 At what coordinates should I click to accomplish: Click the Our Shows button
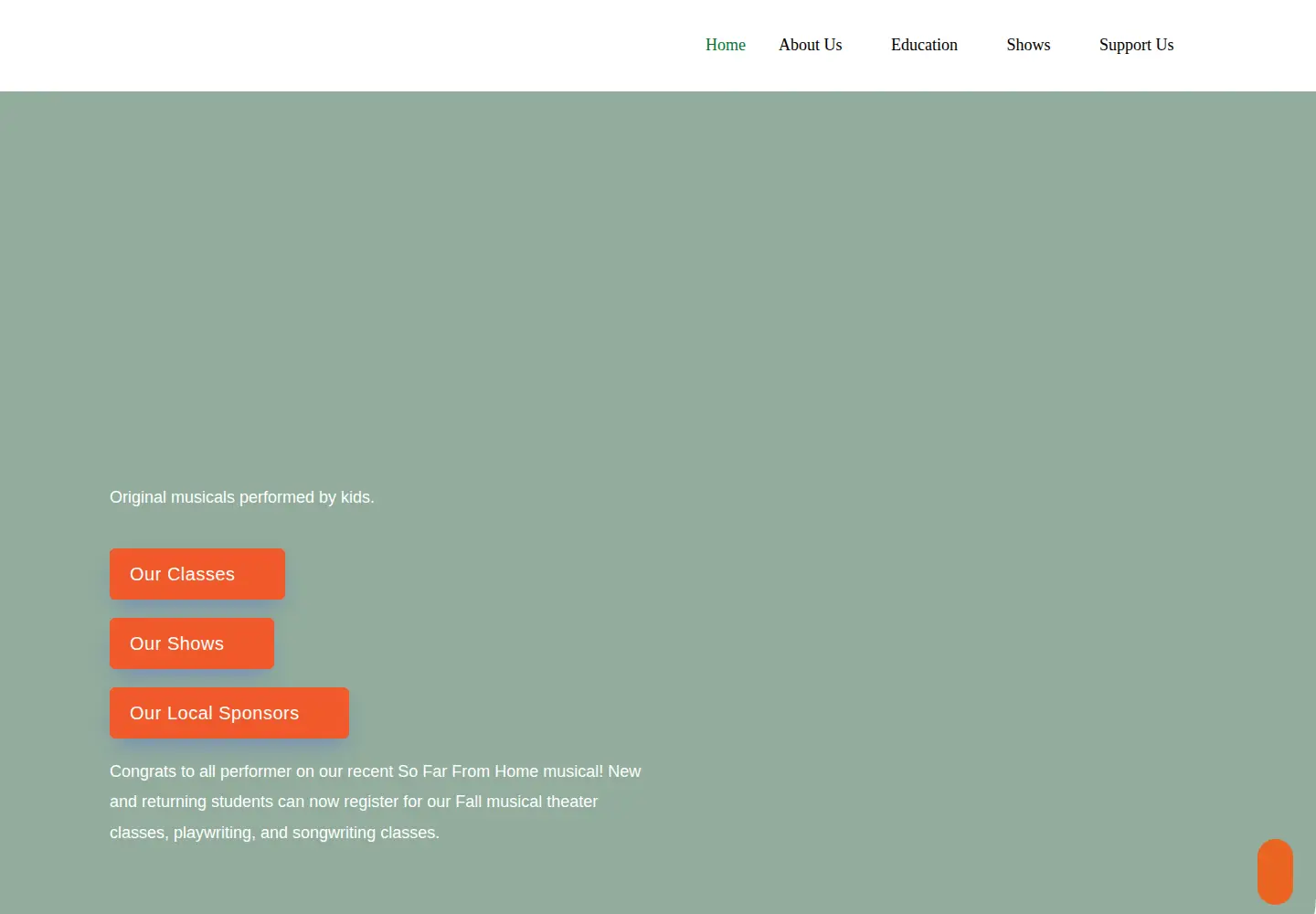192,643
